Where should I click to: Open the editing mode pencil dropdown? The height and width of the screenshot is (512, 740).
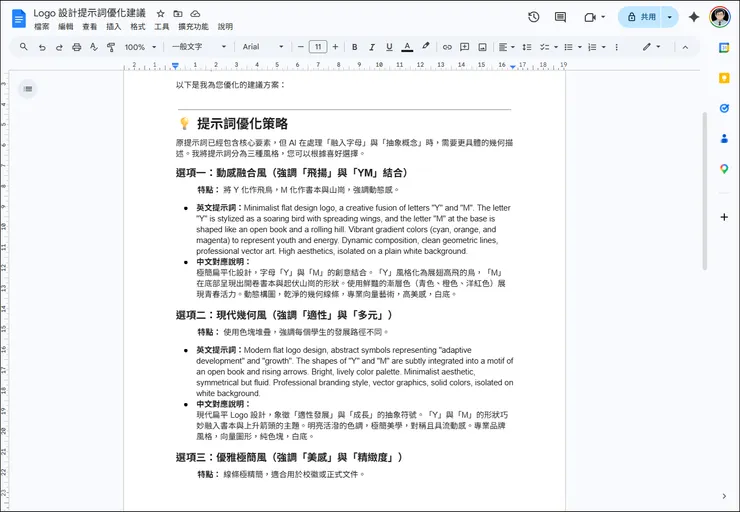point(651,47)
